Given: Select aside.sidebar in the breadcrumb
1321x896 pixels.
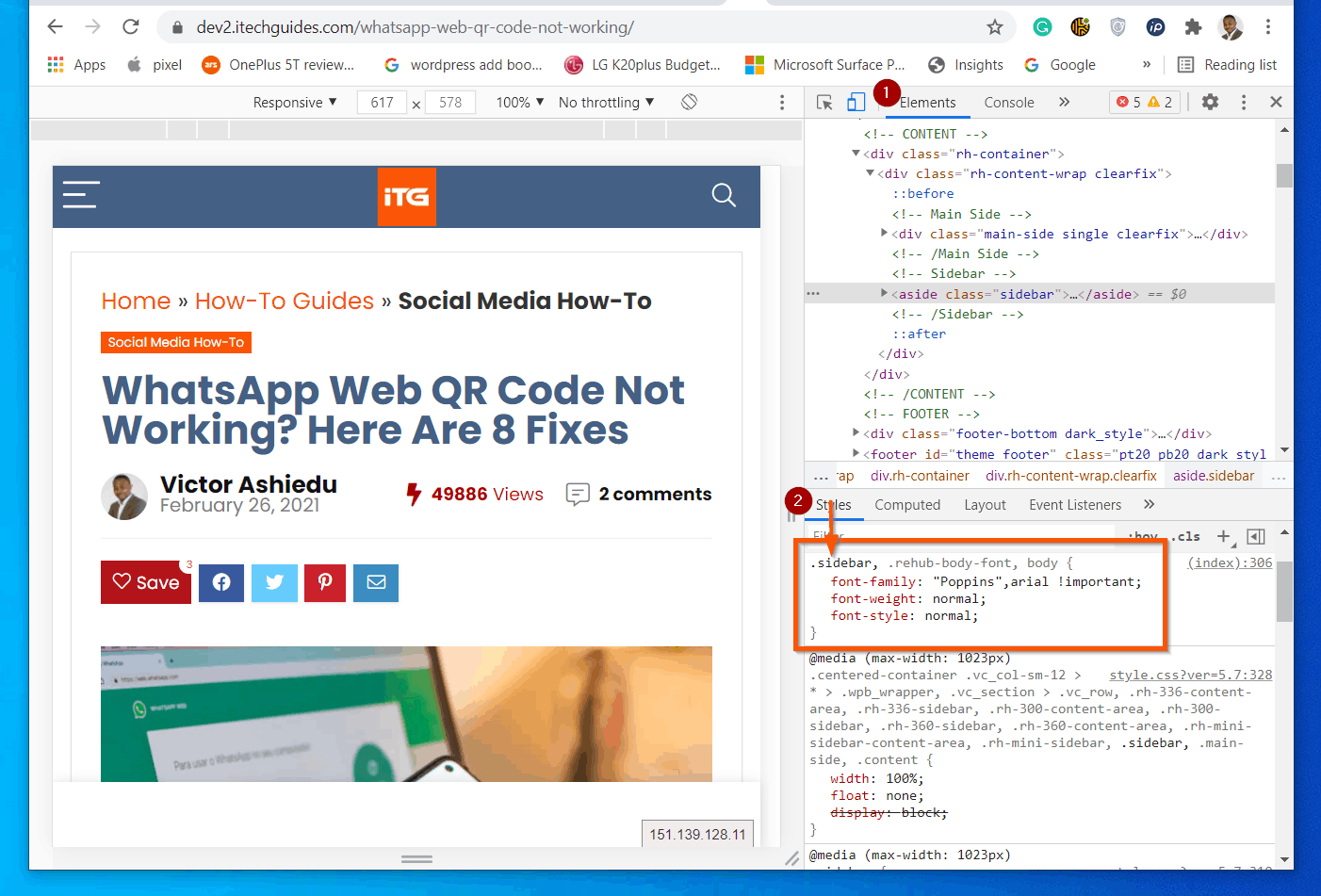Looking at the screenshot, I should [x=1214, y=476].
